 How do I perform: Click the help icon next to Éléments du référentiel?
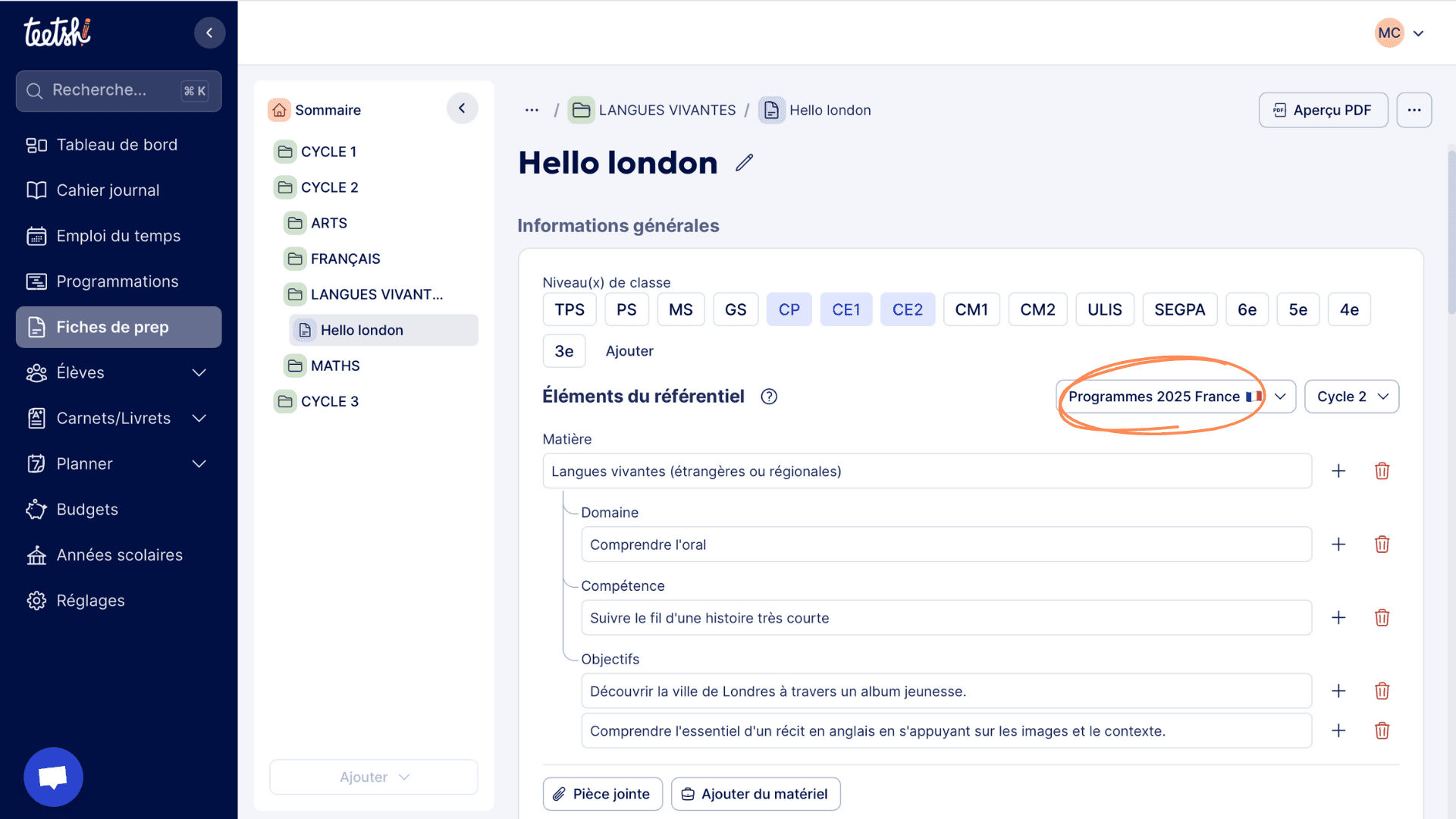tap(768, 397)
